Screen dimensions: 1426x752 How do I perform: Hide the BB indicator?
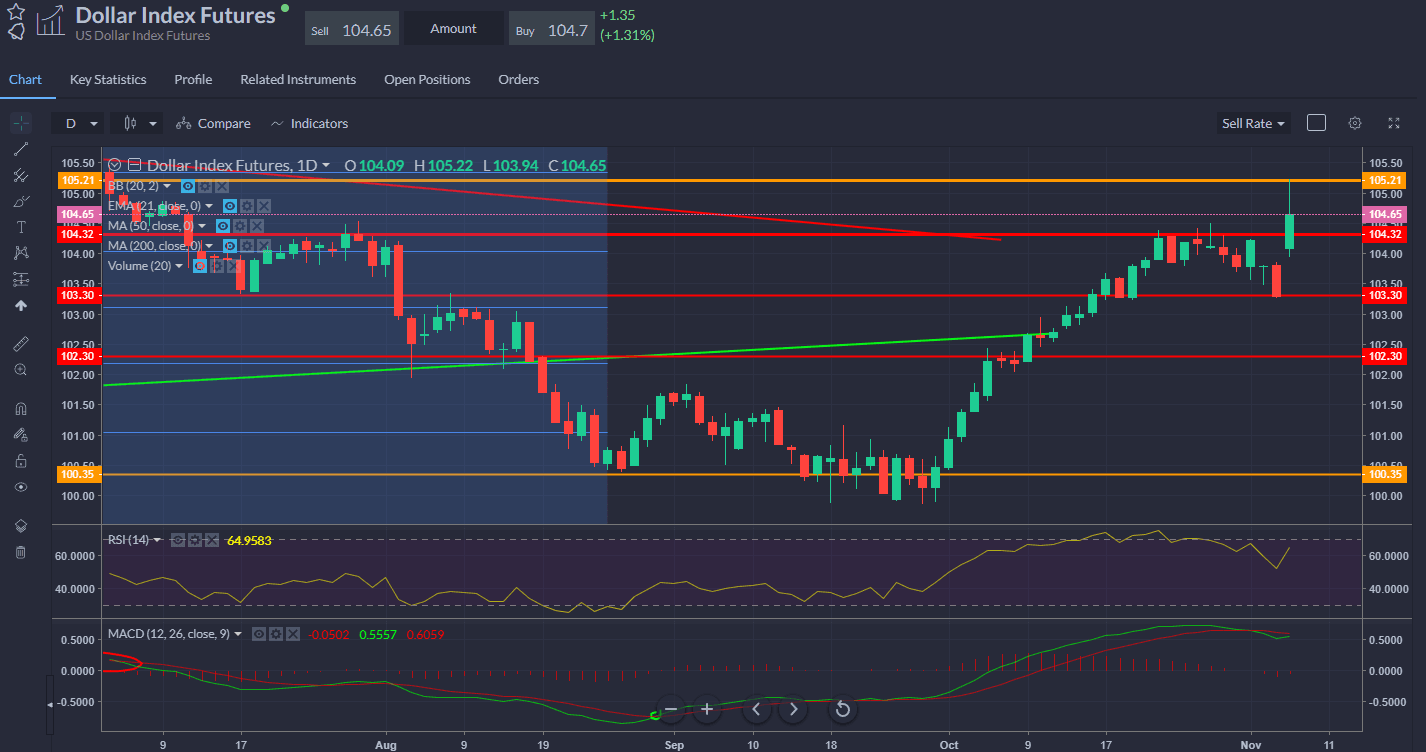click(187, 186)
